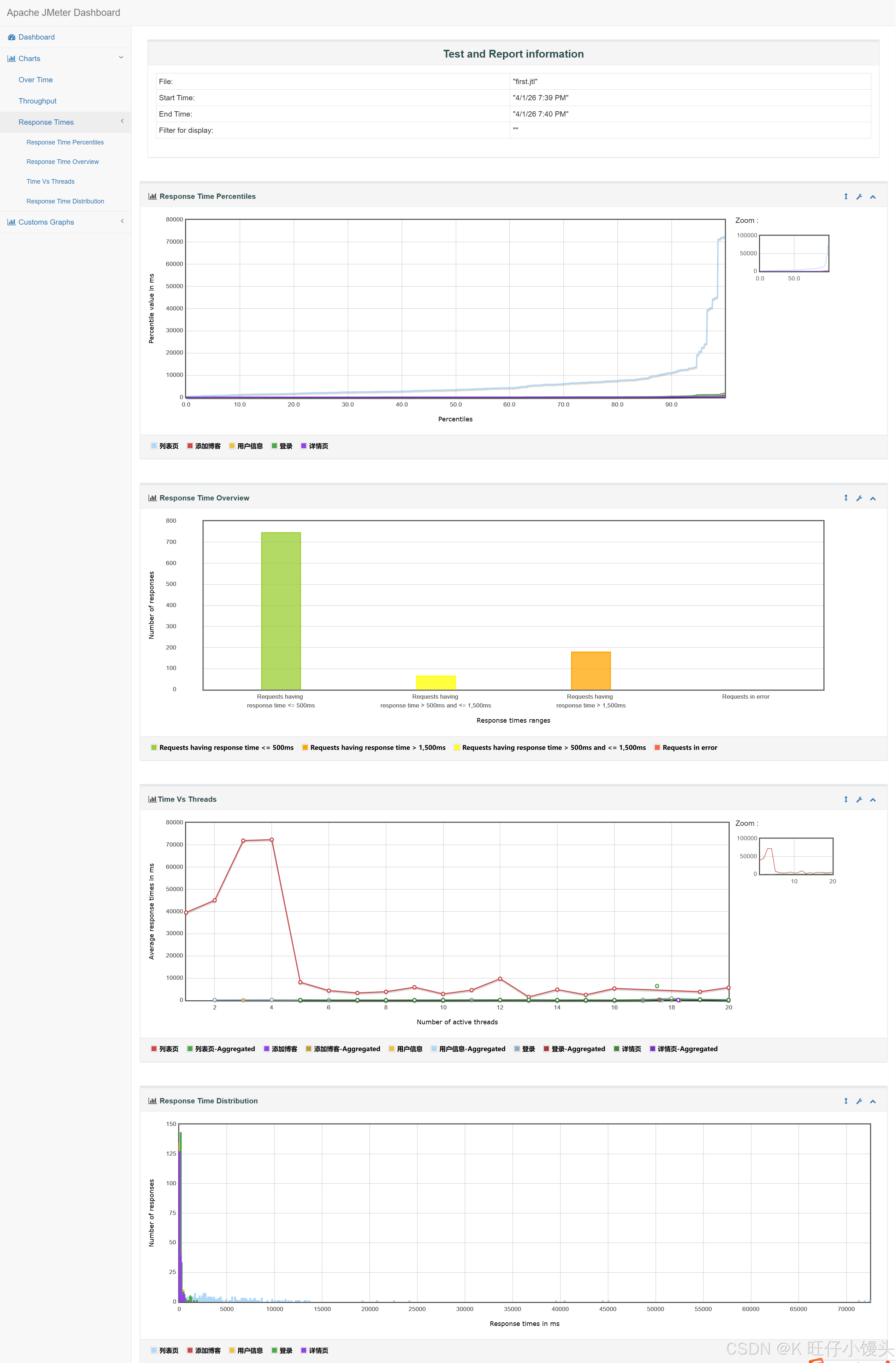Open the Over Time menu item
Image resolution: width=896 pixels, height=1363 pixels.
[x=36, y=79]
